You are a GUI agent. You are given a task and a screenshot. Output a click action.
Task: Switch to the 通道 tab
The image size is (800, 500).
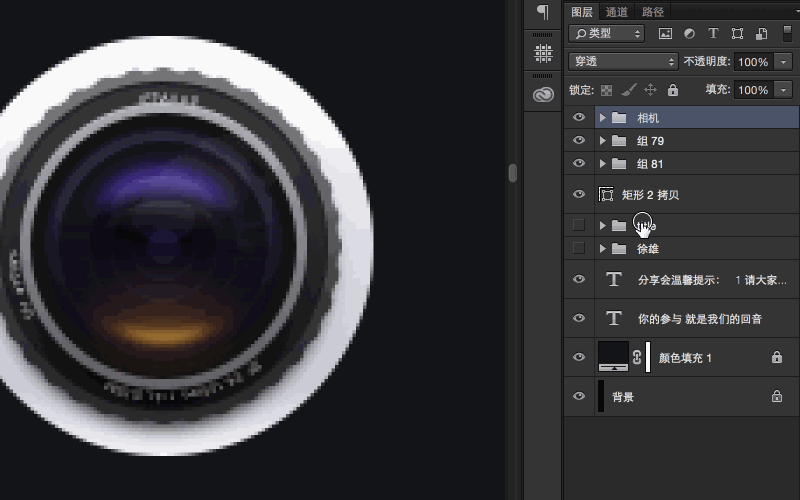point(617,12)
